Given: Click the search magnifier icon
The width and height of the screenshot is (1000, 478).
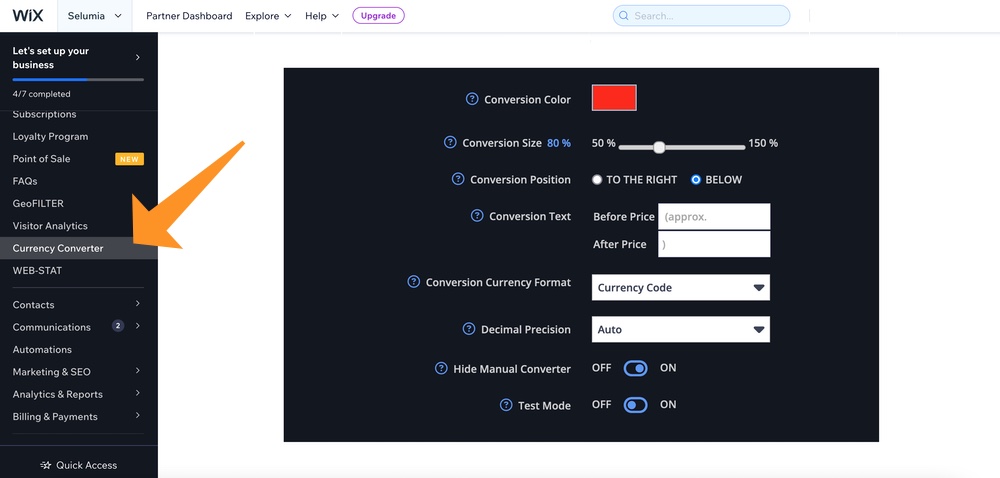Looking at the screenshot, I should pyautogui.click(x=624, y=16).
